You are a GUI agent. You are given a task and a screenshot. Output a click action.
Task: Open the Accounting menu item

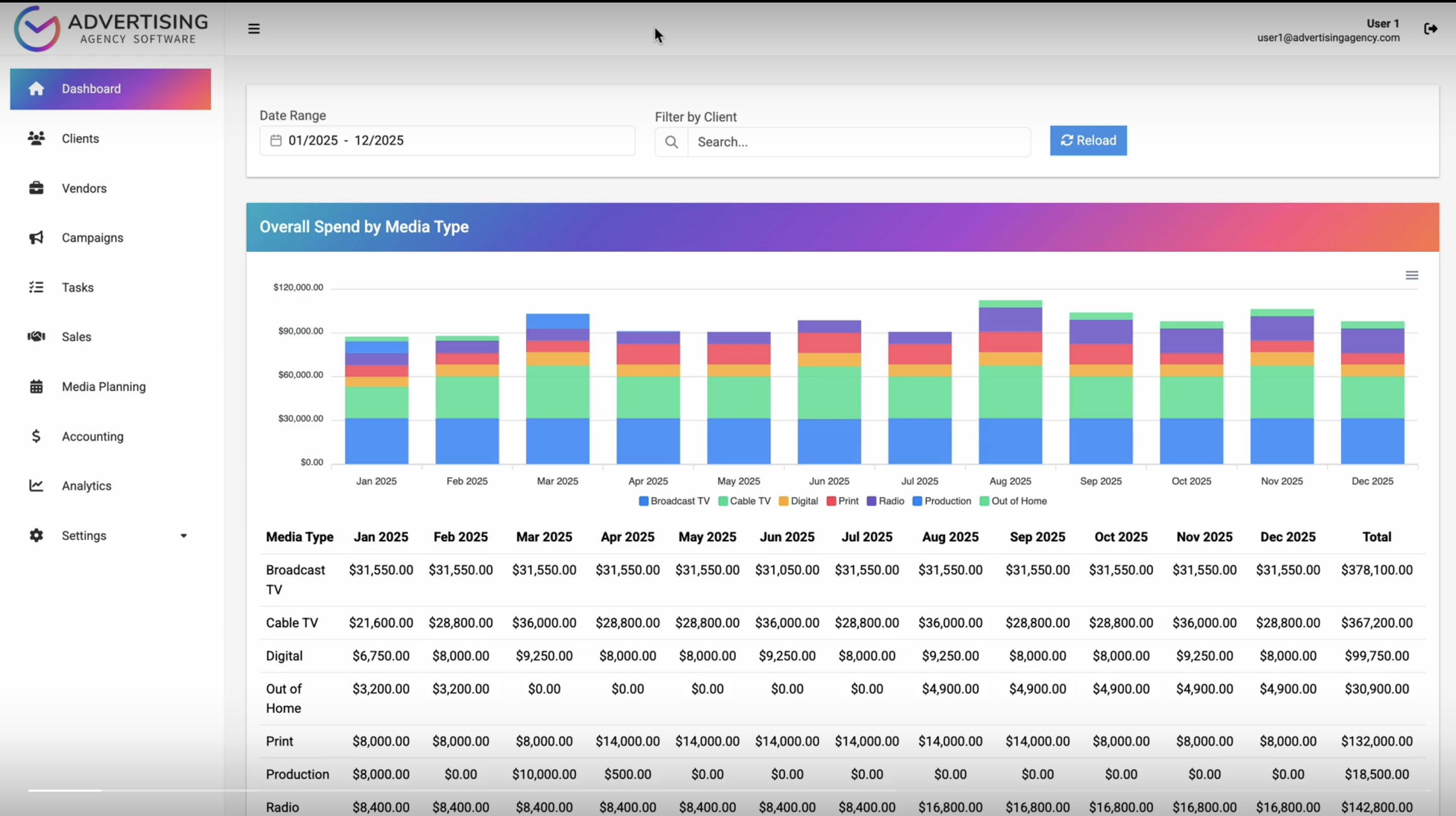pyautogui.click(x=92, y=436)
